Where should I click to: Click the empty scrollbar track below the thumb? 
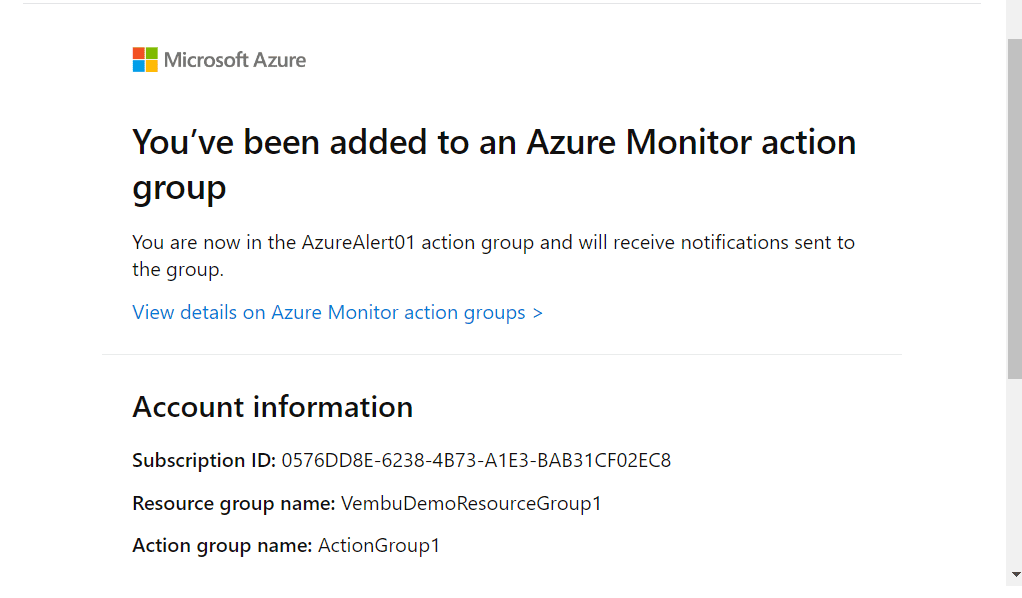[1014, 473]
